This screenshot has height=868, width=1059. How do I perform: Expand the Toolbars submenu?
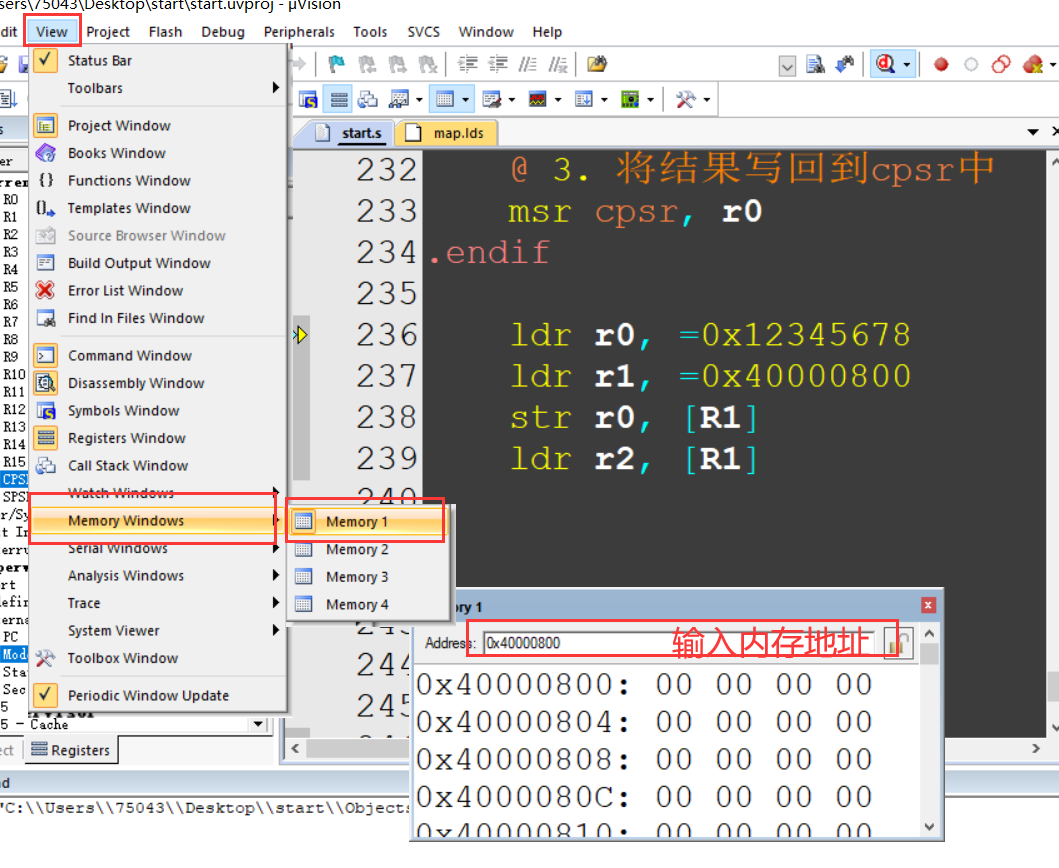[157, 88]
